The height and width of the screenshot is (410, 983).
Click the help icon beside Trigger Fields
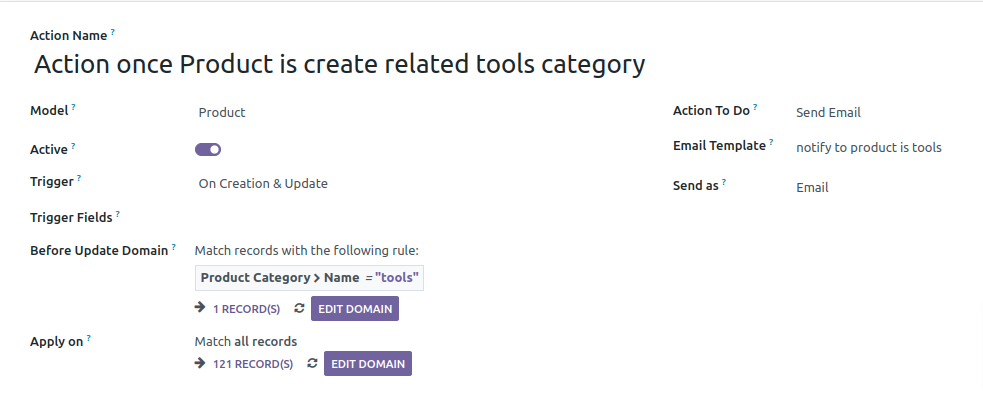pyautogui.click(x=118, y=214)
